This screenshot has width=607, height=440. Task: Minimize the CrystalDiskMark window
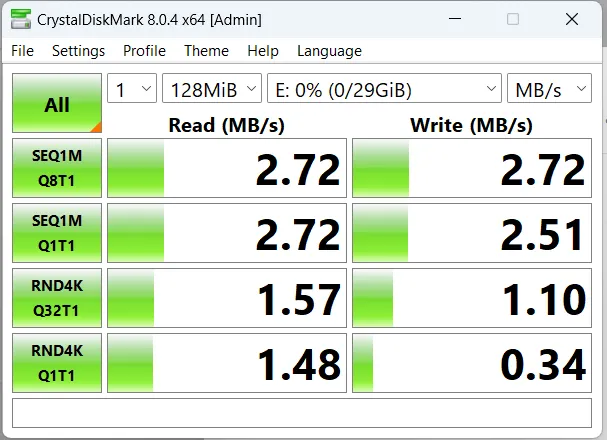click(x=456, y=20)
